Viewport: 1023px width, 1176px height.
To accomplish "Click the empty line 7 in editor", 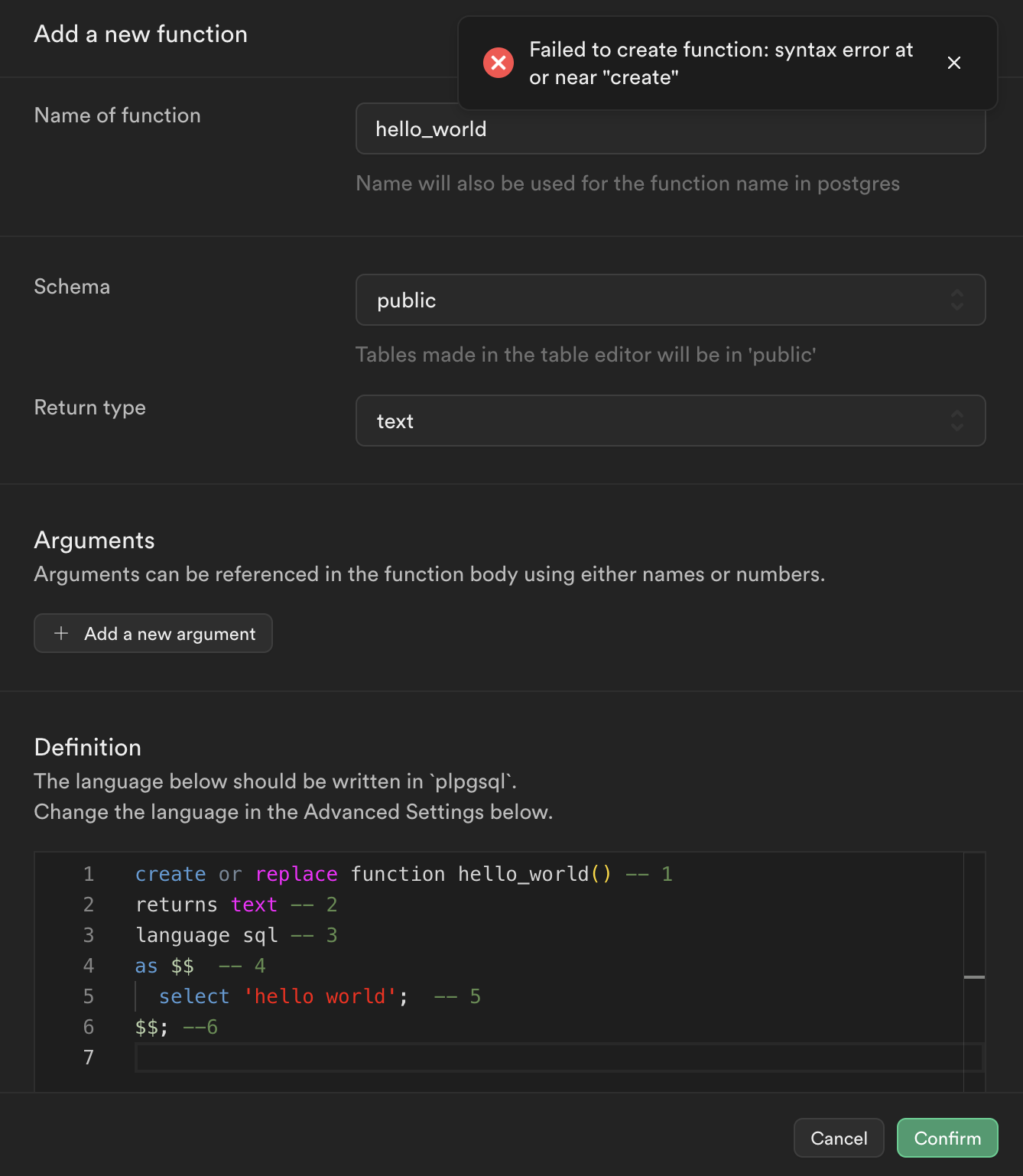I will point(535,1057).
